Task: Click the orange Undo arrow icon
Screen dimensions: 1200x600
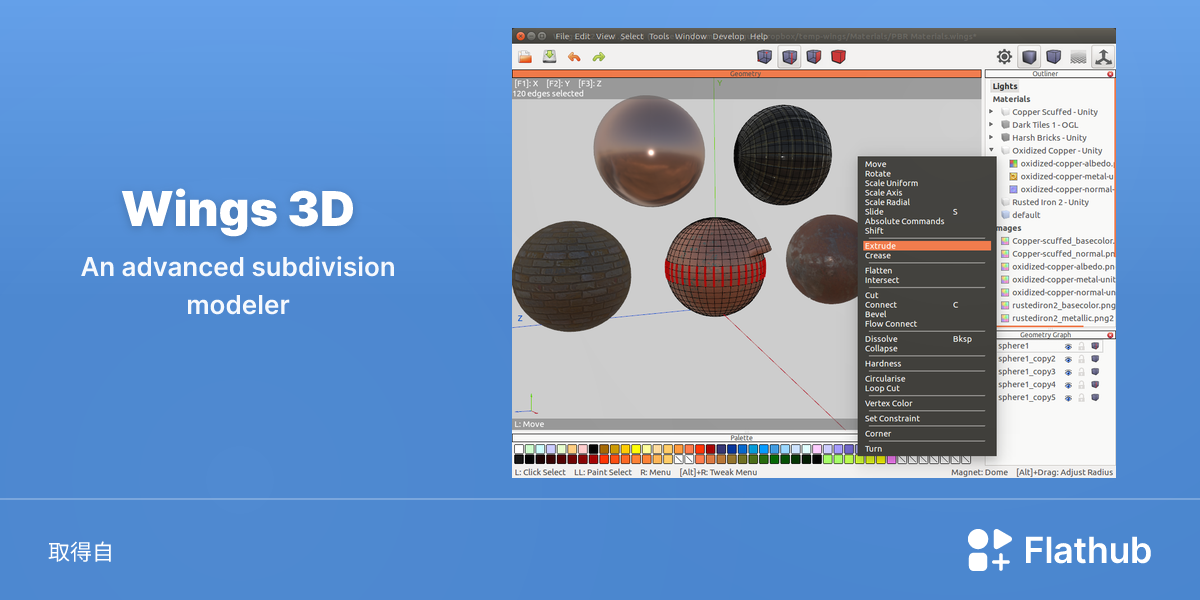Action: point(574,57)
